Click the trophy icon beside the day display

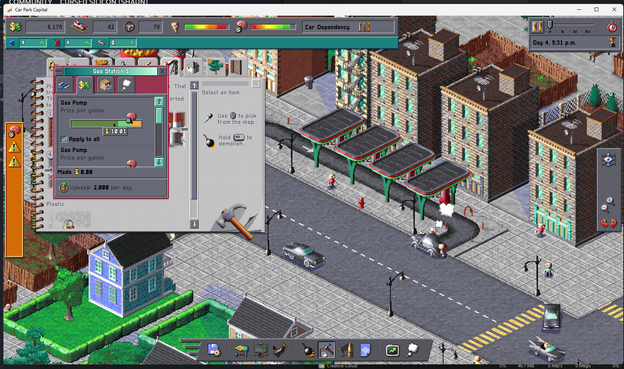click(x=612, y=42)
